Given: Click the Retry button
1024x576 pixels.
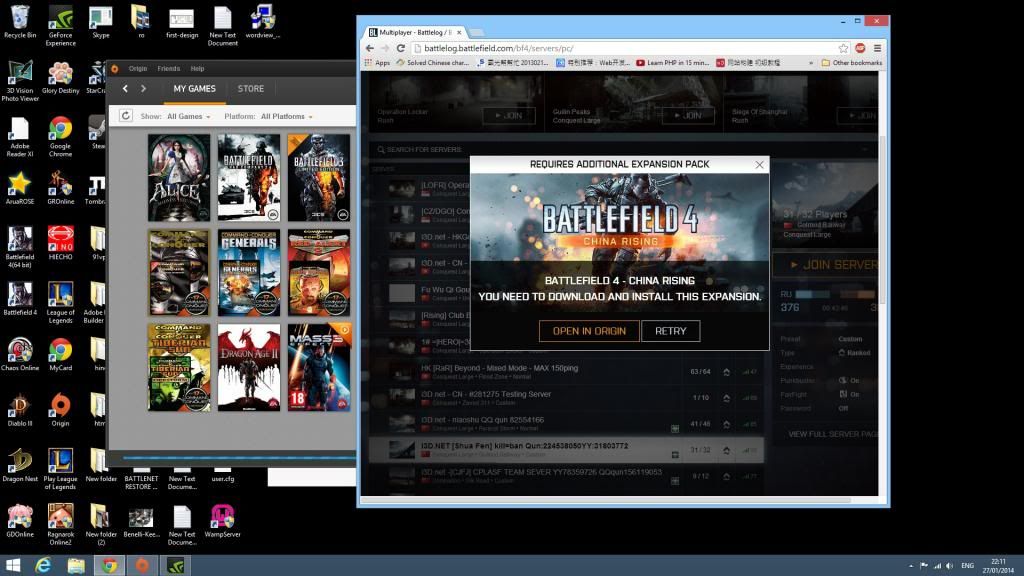Looking at the screenshot, I should (x=671, y=331).
